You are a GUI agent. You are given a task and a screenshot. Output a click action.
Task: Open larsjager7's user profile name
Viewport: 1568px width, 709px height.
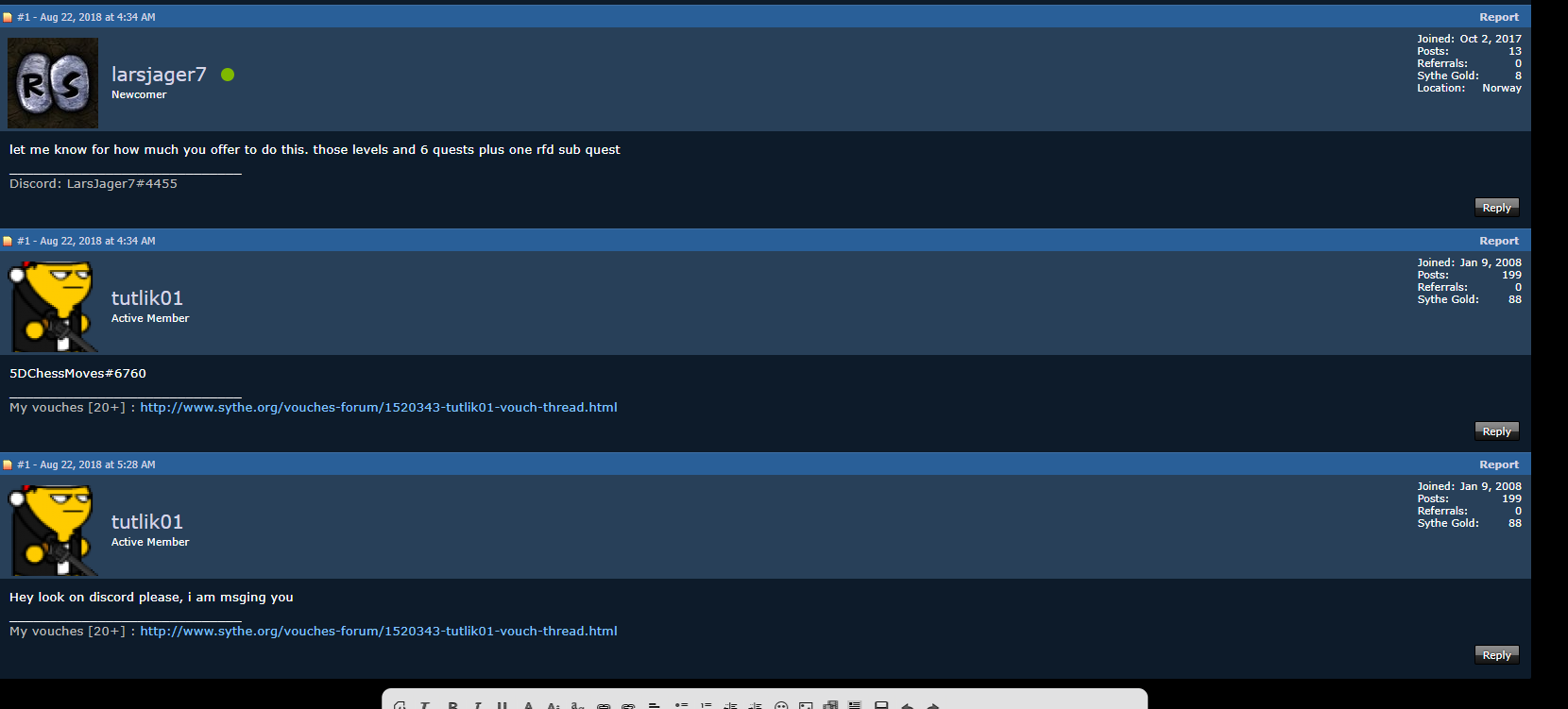[159, 75]
